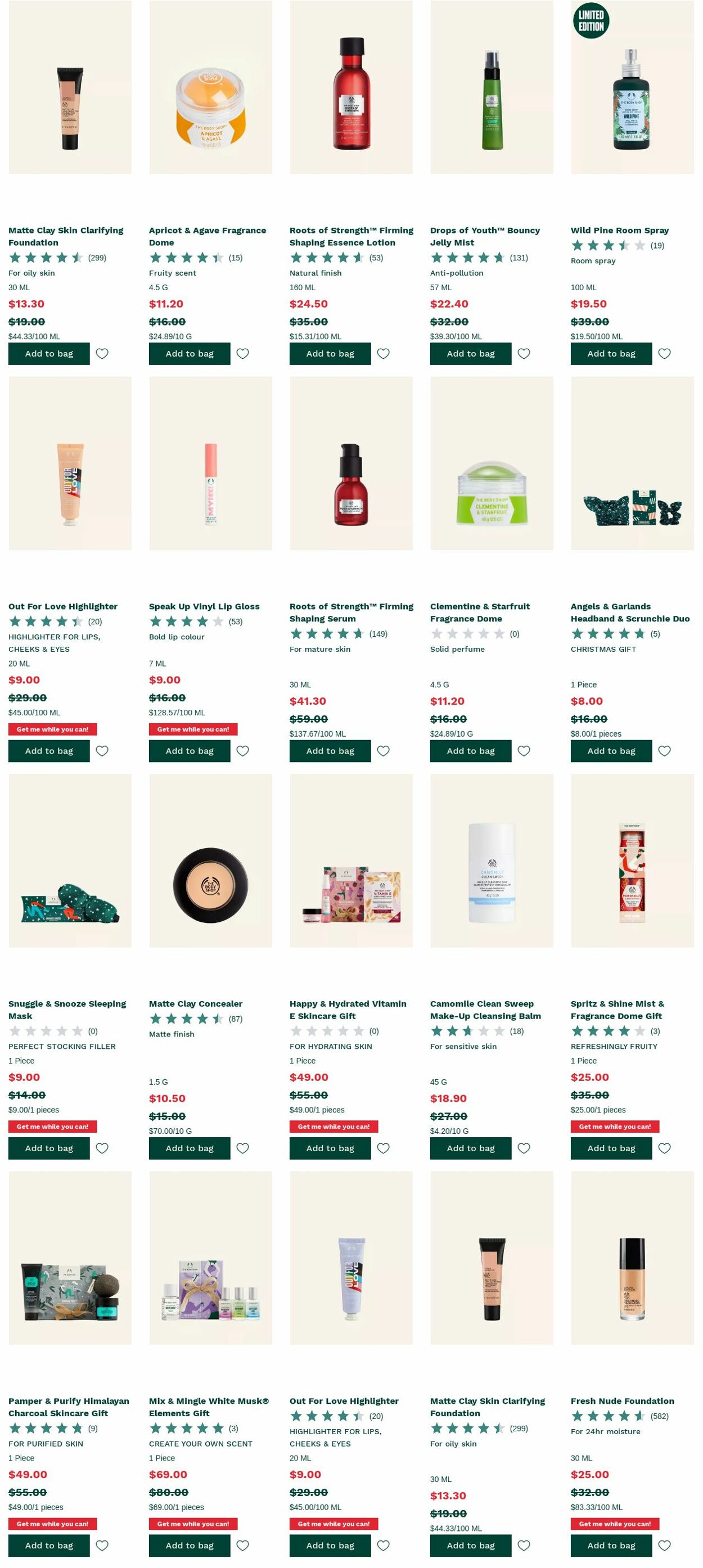Add Matte Clay Skin Clarifying Foundation to wishlist

click(x=102, y=353)
